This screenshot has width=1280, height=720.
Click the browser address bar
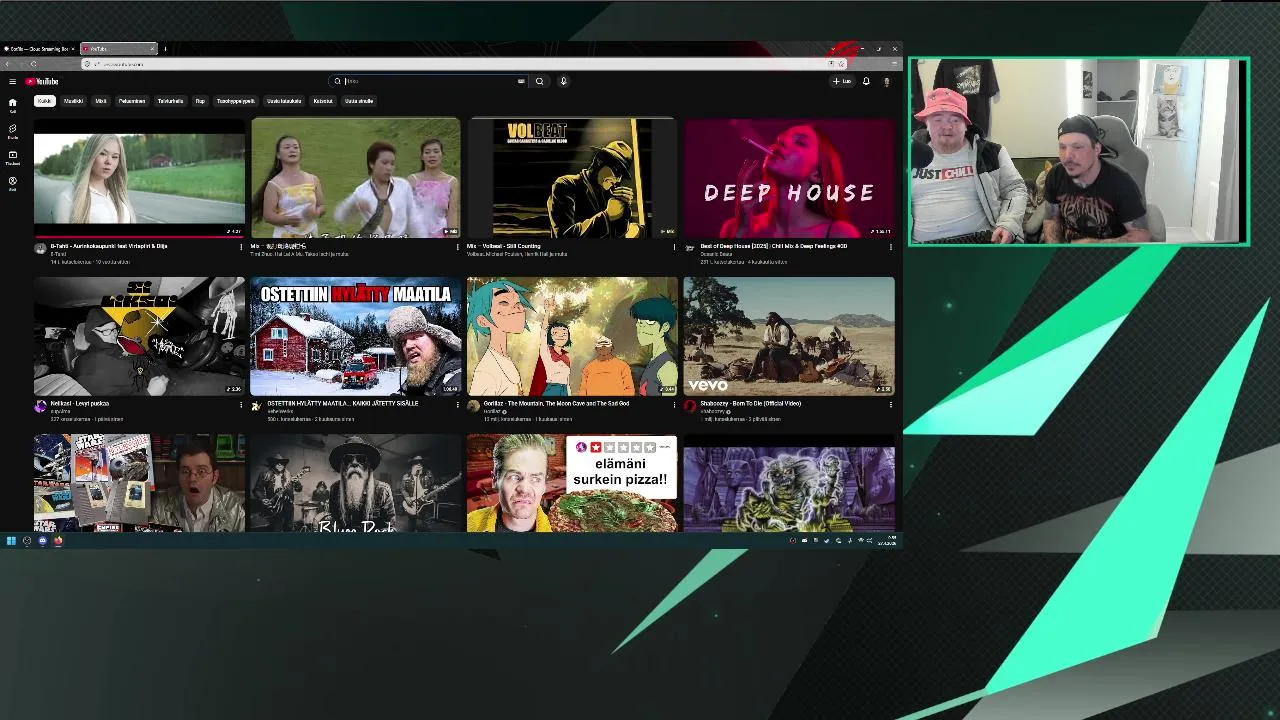[x=460, y=64]
